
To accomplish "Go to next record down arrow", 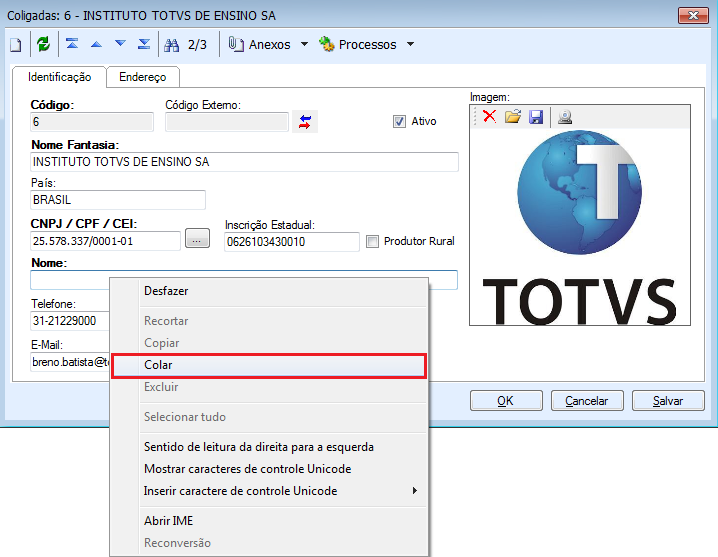I will click(x=120, y=44).
